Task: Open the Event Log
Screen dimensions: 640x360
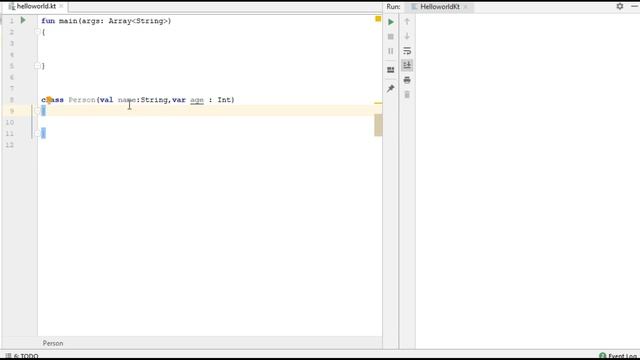Action: pyautogui.click(x=618, y=356)
